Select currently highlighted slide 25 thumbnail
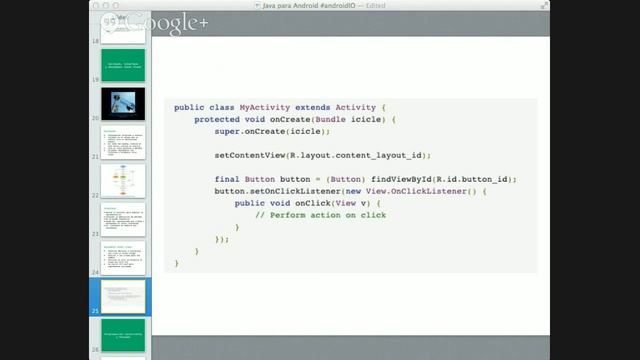Viewport: 640px width, 360px height. pos(123,297)
